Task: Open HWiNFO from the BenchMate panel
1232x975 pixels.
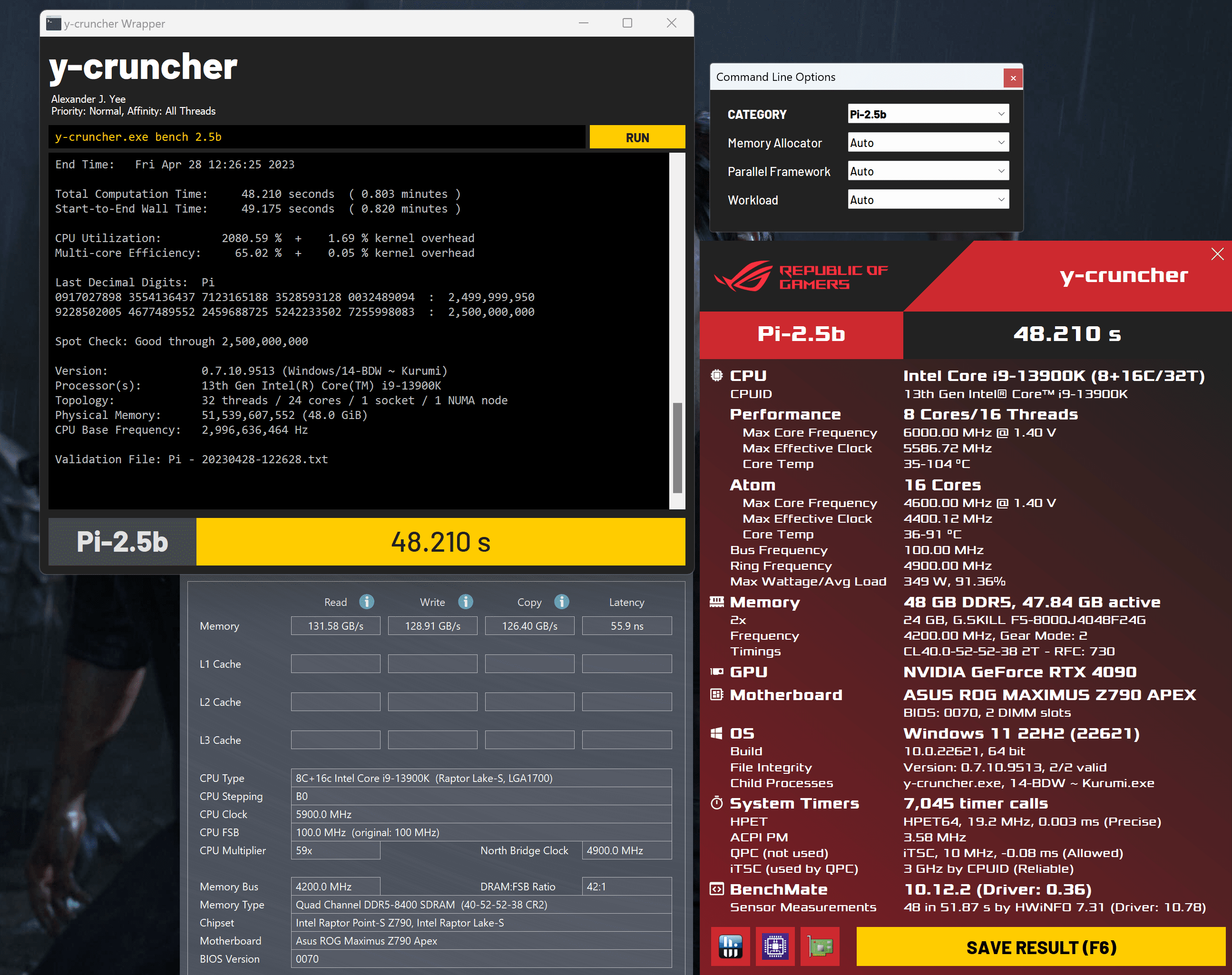Action: tap(730, 946)
